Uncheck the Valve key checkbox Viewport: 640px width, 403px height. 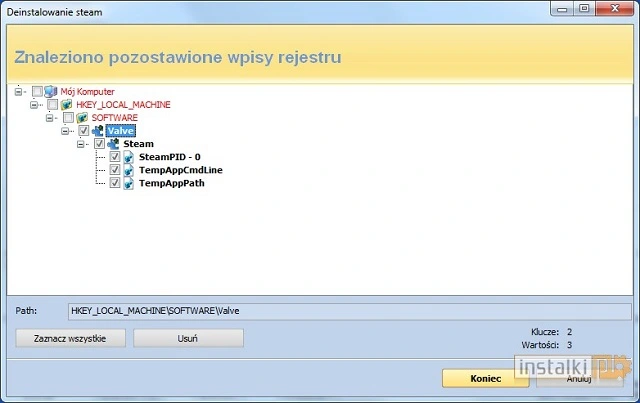coord(84,131)
